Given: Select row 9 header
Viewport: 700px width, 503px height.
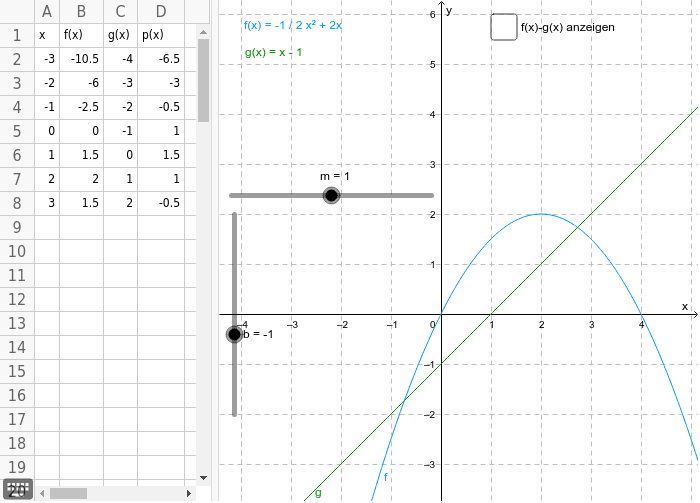Looking at the screenshot, I should click(x=17, y=227).
